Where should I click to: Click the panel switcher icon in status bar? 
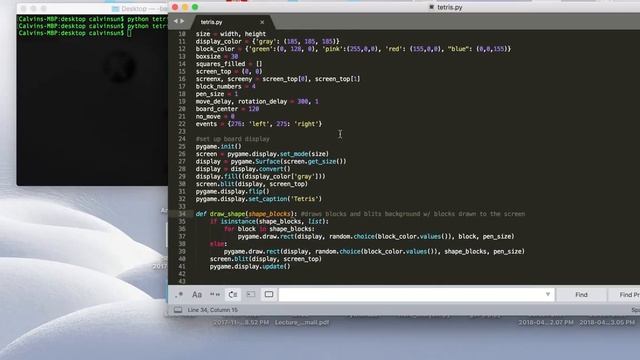point(178,310)
